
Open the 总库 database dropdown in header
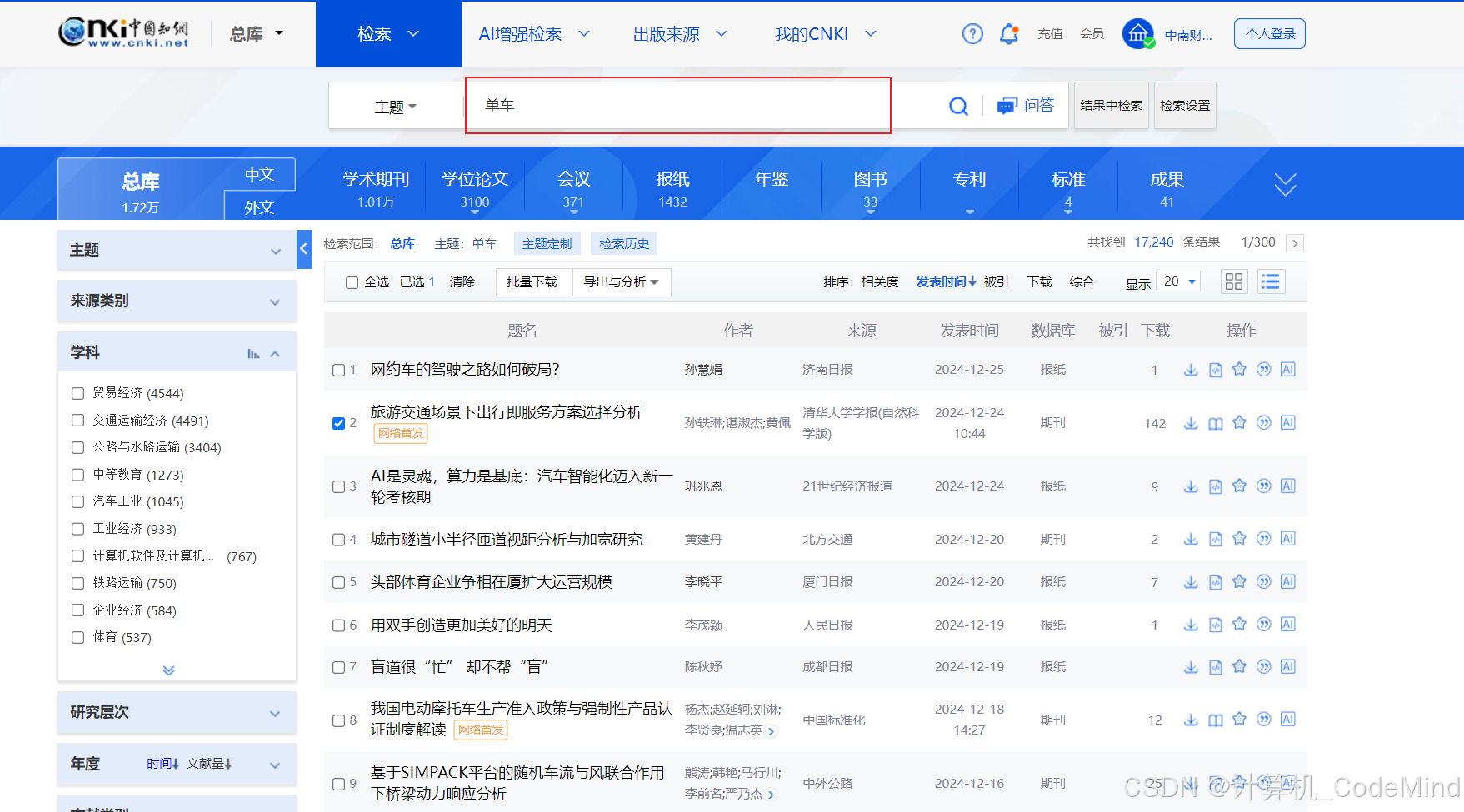click(257, 34)
